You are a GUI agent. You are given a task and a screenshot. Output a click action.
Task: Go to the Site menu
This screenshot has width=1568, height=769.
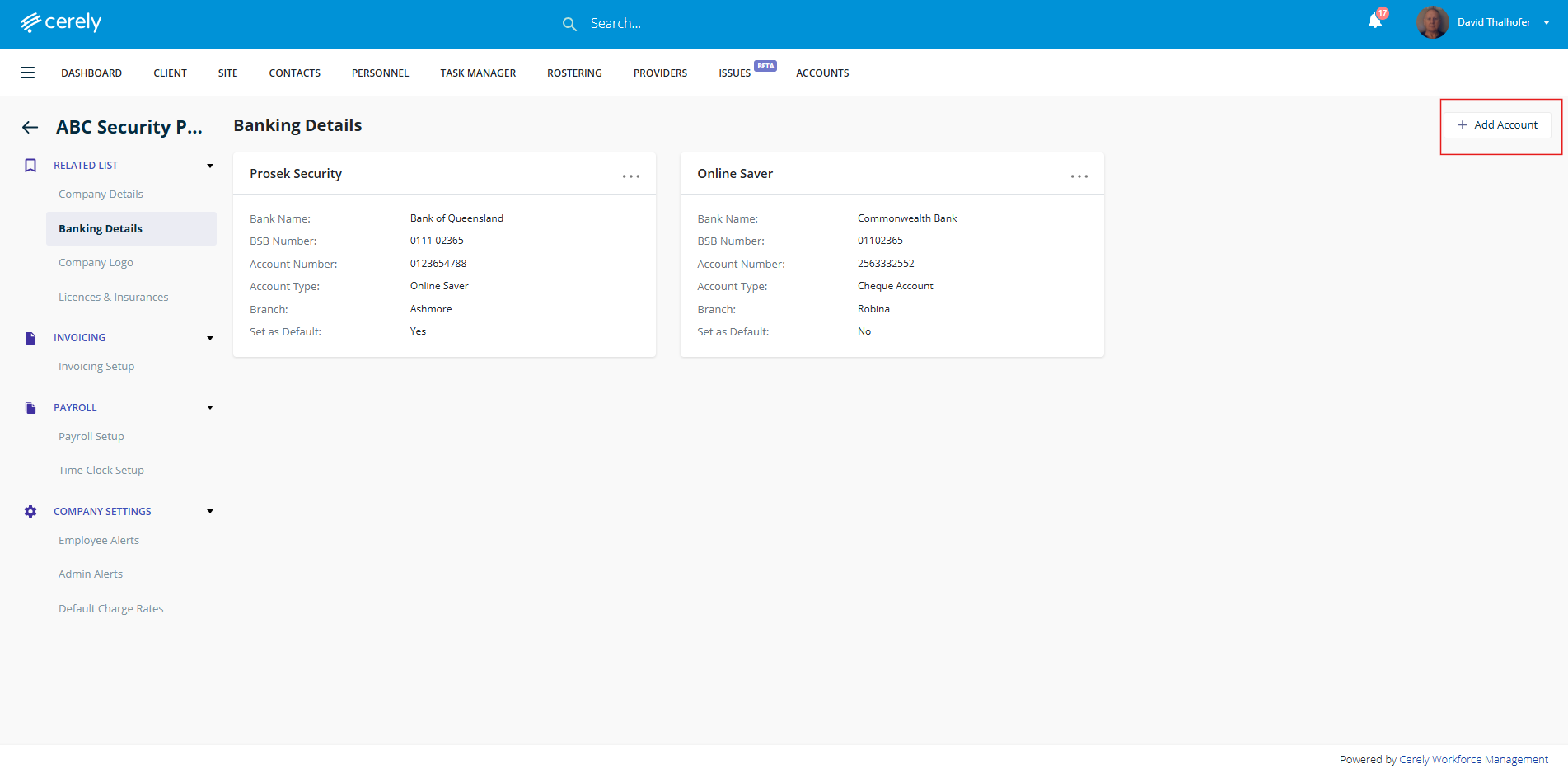227,73
